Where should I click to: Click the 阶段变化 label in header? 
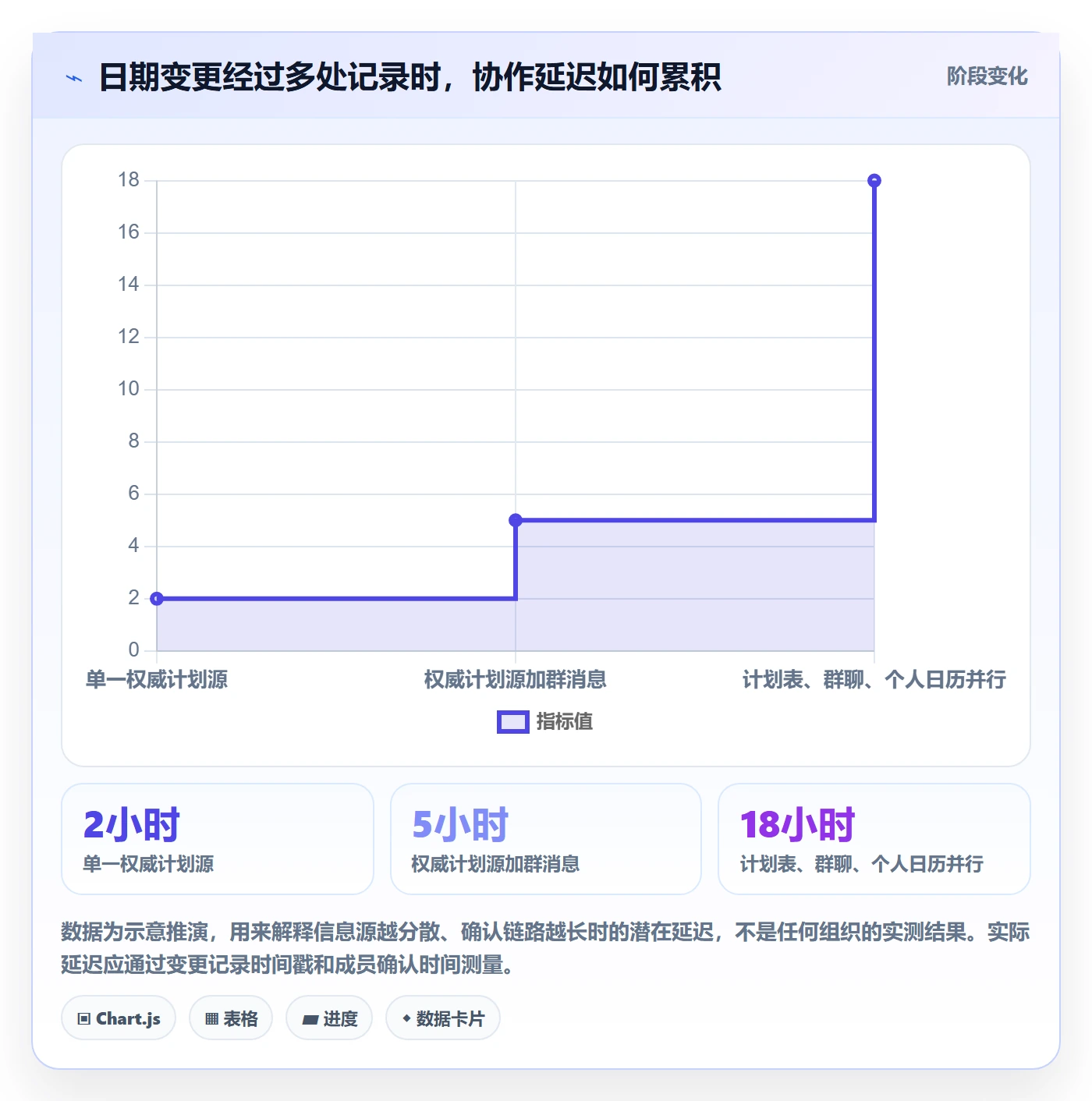point(987,76)
